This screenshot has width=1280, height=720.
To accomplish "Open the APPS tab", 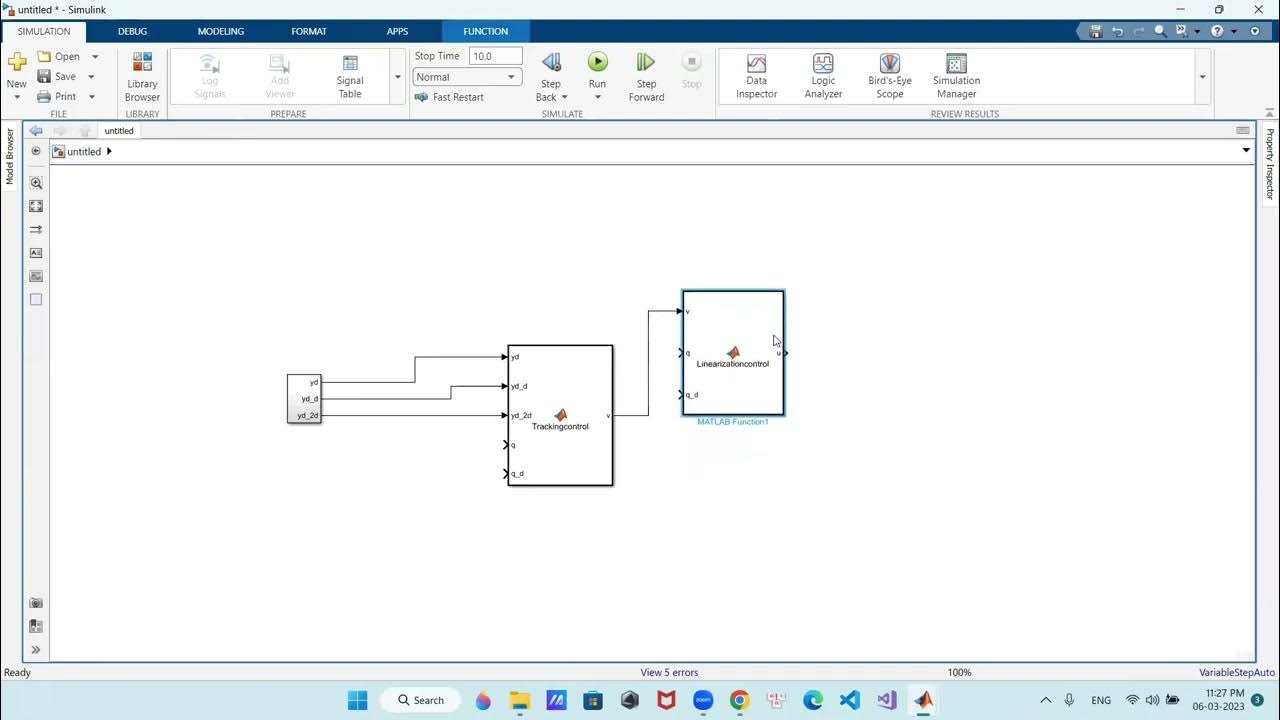I will pos(397,31).
